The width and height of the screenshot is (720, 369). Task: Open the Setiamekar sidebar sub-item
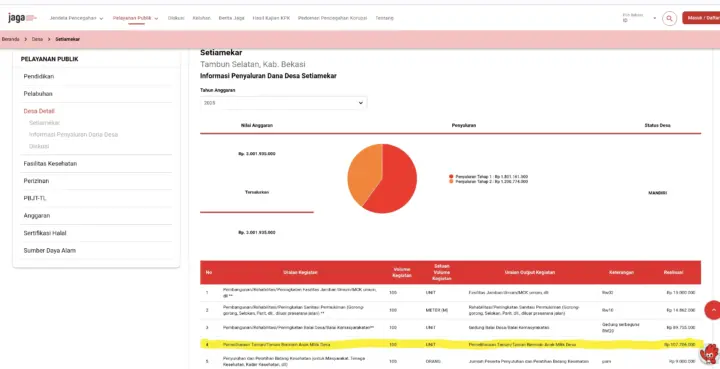(x=45, y=123)
